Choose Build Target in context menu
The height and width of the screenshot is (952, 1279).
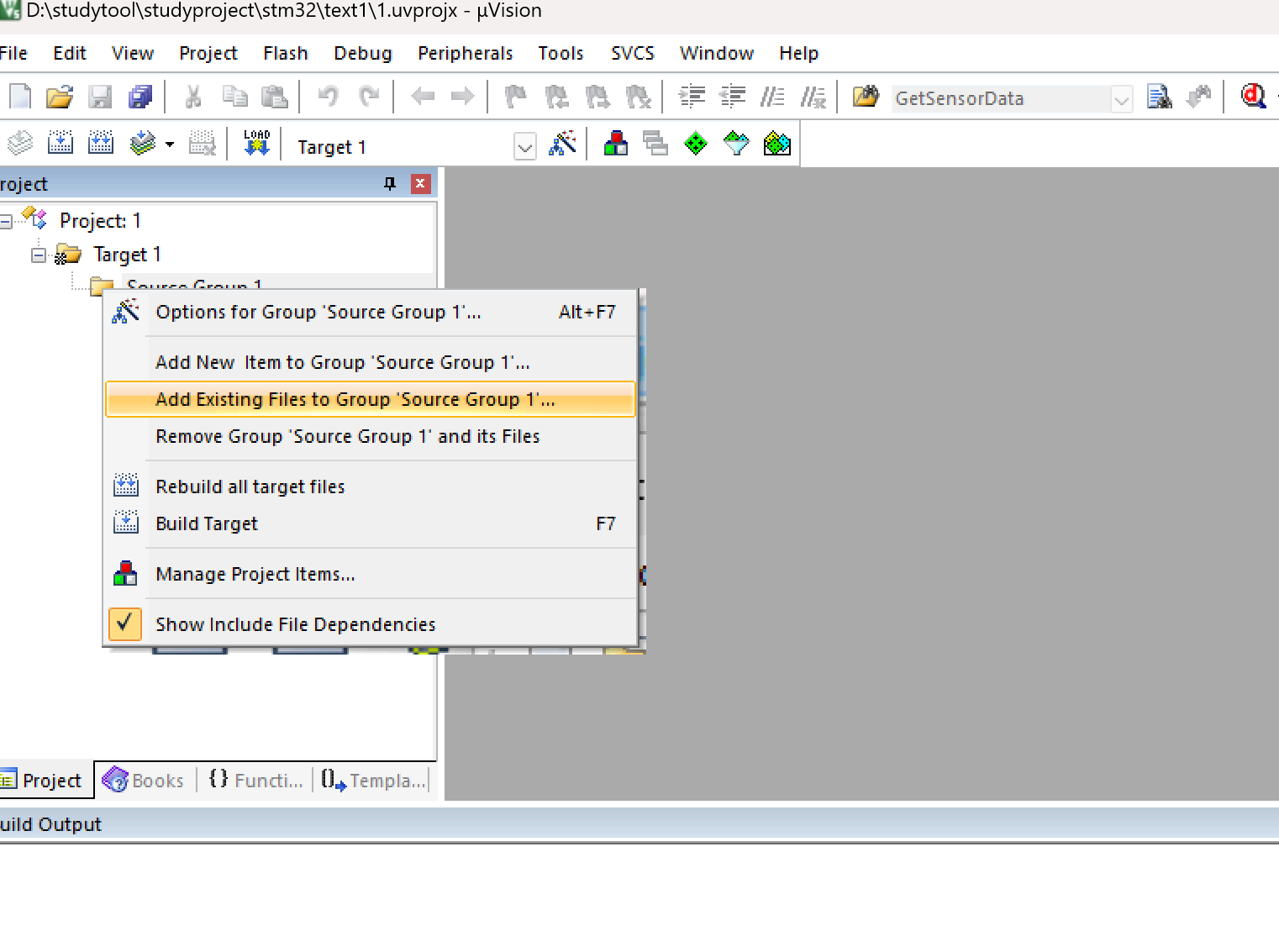[x=371, y=523]
